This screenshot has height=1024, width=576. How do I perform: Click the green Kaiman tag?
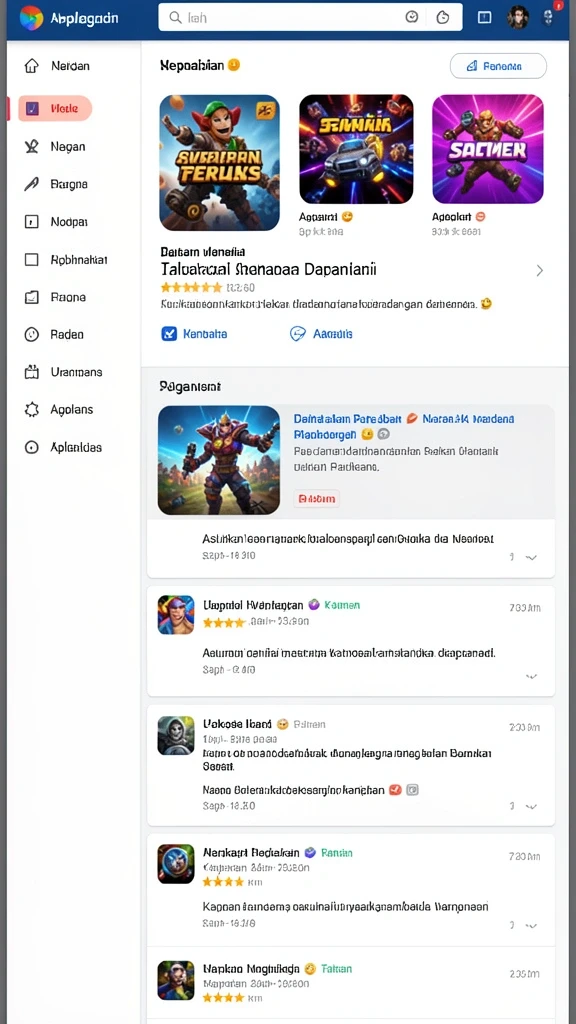[342, 605]
